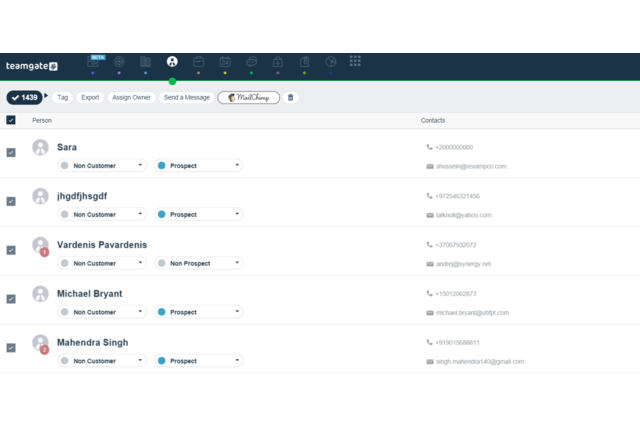Click the Person column header
The width and height of the screenshot is (640, 426).
click(x=42, y=120)
